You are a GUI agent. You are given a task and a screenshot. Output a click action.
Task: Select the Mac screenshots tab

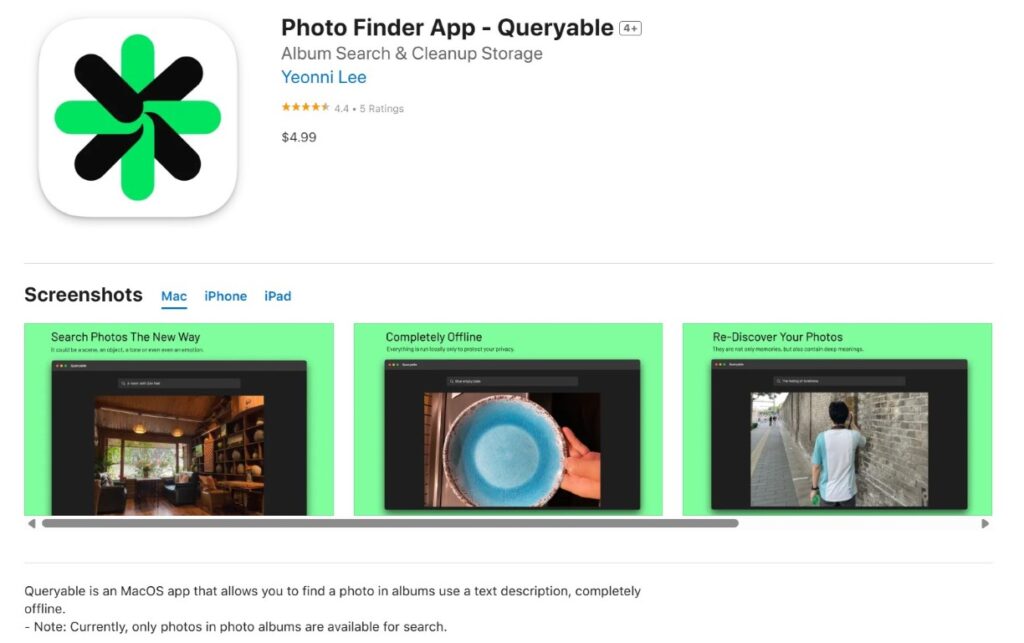(174, 296)
